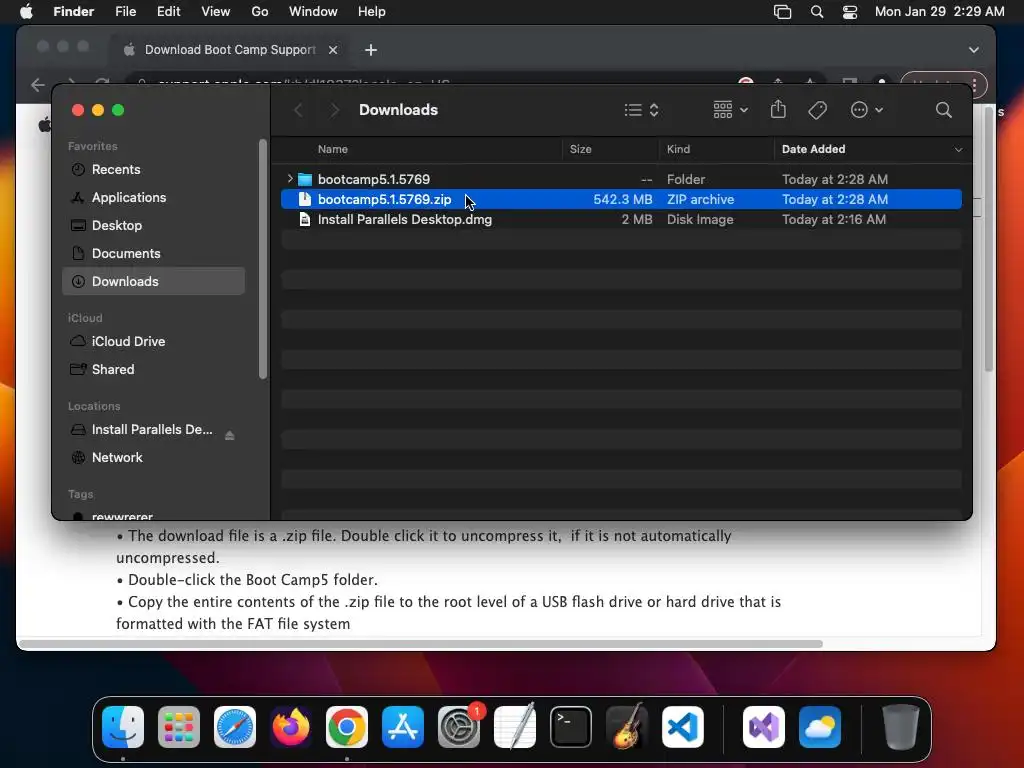Open Weather app in the Dock
The image size is (1024, 768).
(820, 726)
